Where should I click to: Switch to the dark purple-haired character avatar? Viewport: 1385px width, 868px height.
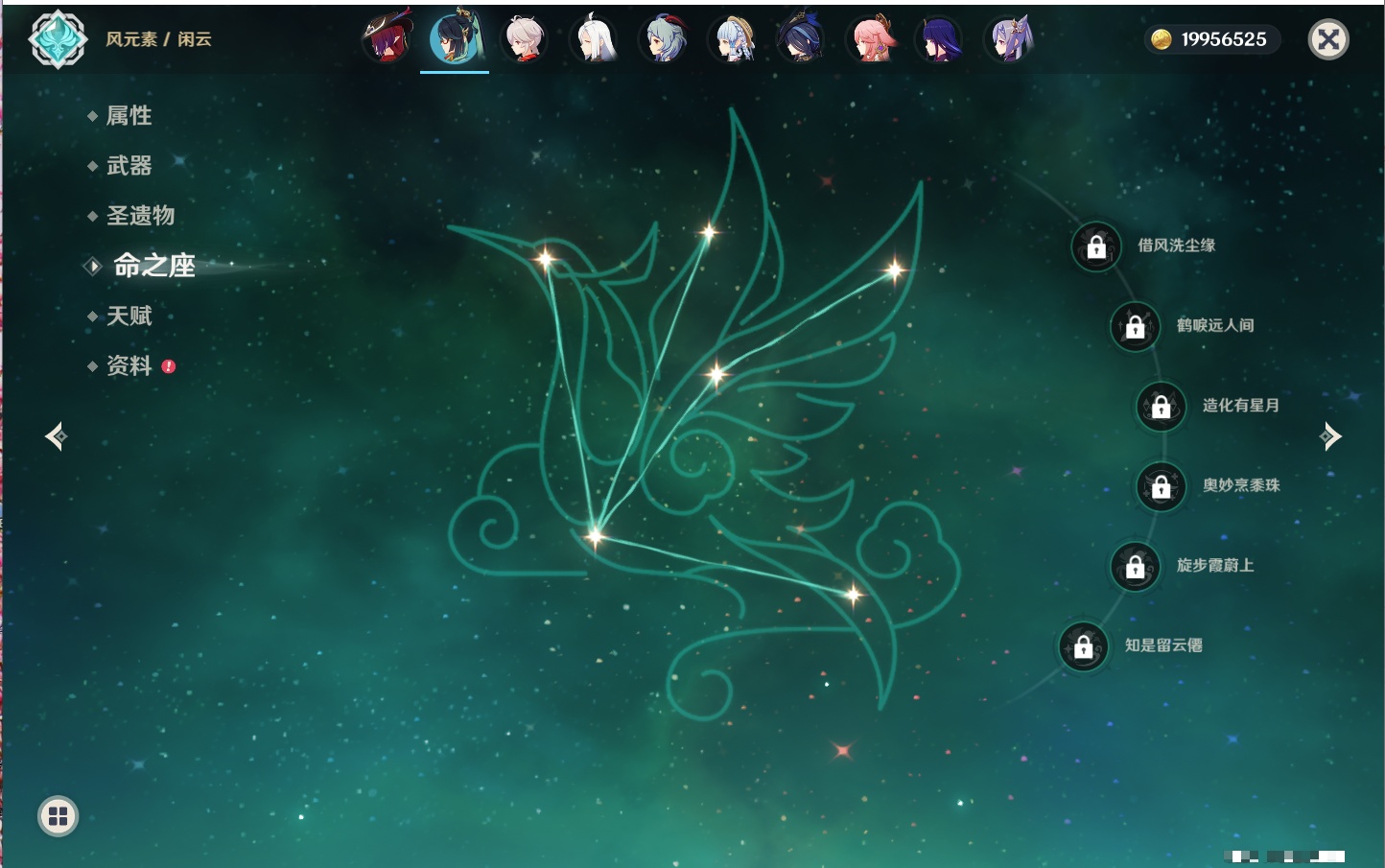pos(940,38)
